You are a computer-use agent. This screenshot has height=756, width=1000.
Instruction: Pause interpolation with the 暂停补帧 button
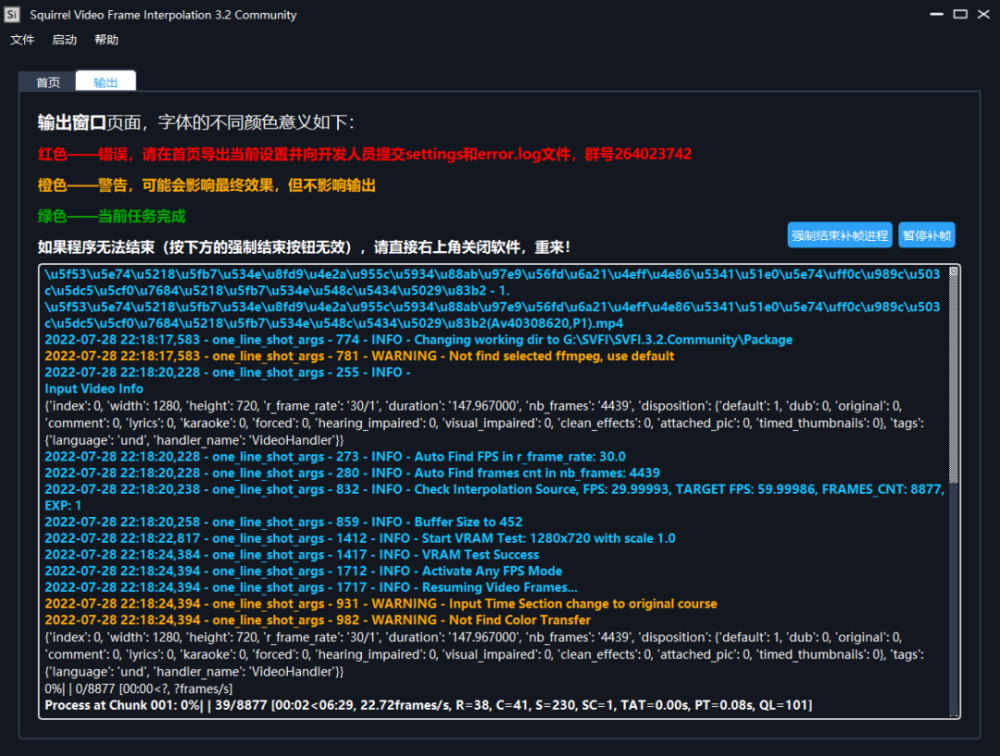[x=926, y=236]
